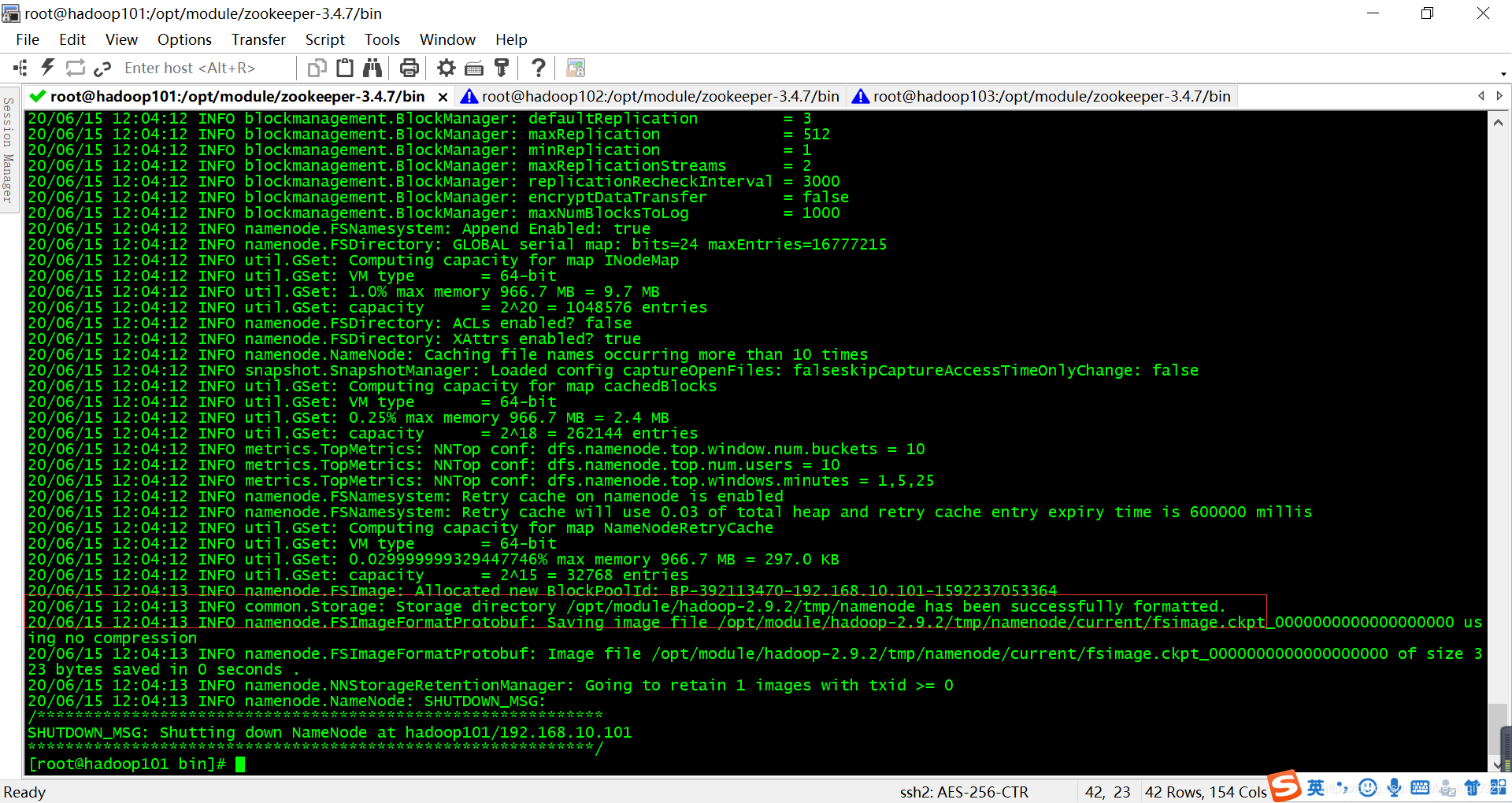Viewport: 1512px width, 803px height.
Task: Click the Reconnect session icon
Action: click(x=76, y=68)
